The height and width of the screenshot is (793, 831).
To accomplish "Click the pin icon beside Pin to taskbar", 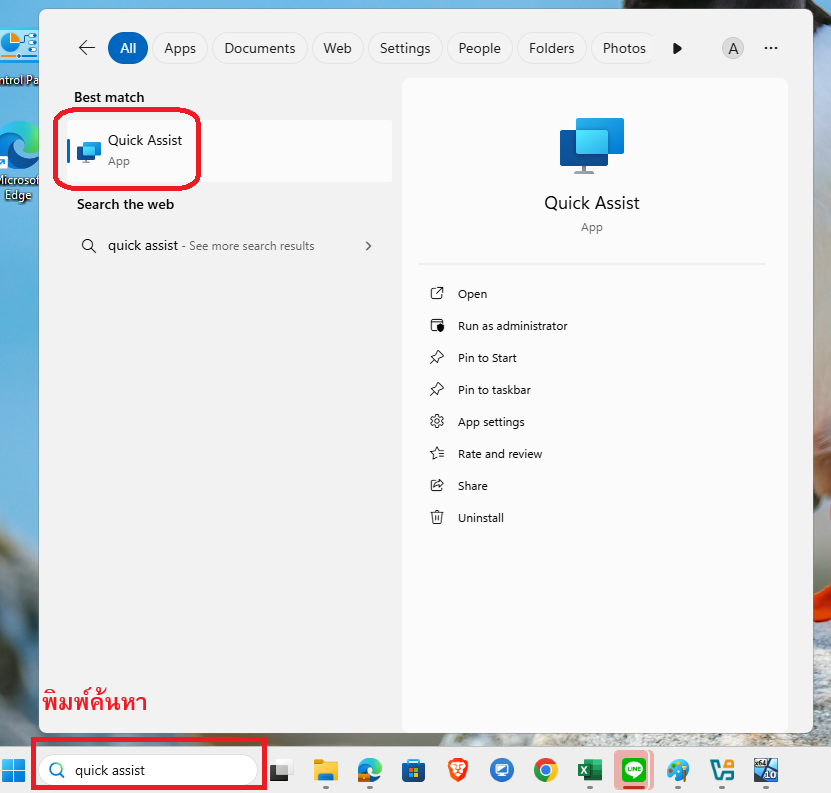I will (x=437, y=389).
